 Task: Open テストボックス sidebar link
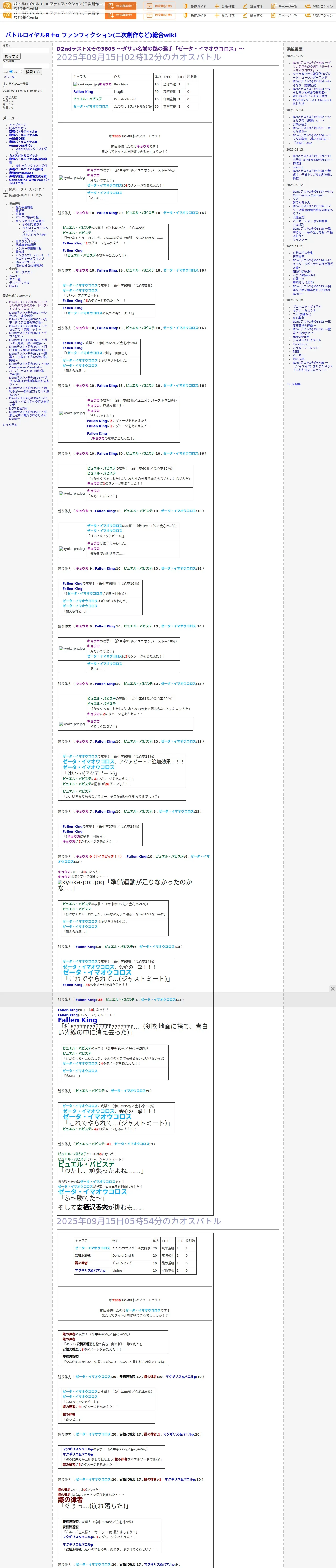pyautogui.click(x=19, y=283)
